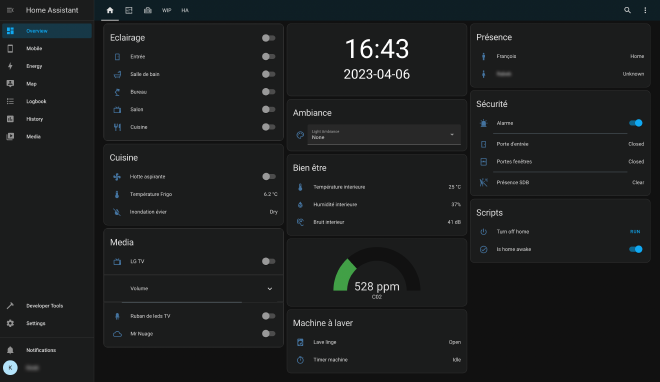
Task: Open François presence details
Action: (560, 56)
